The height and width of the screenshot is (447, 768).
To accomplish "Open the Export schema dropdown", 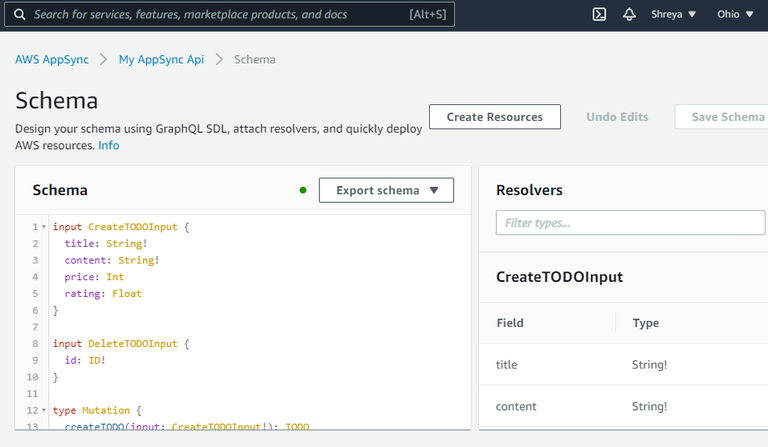I will pyautogui.click(x=386, y=190).
